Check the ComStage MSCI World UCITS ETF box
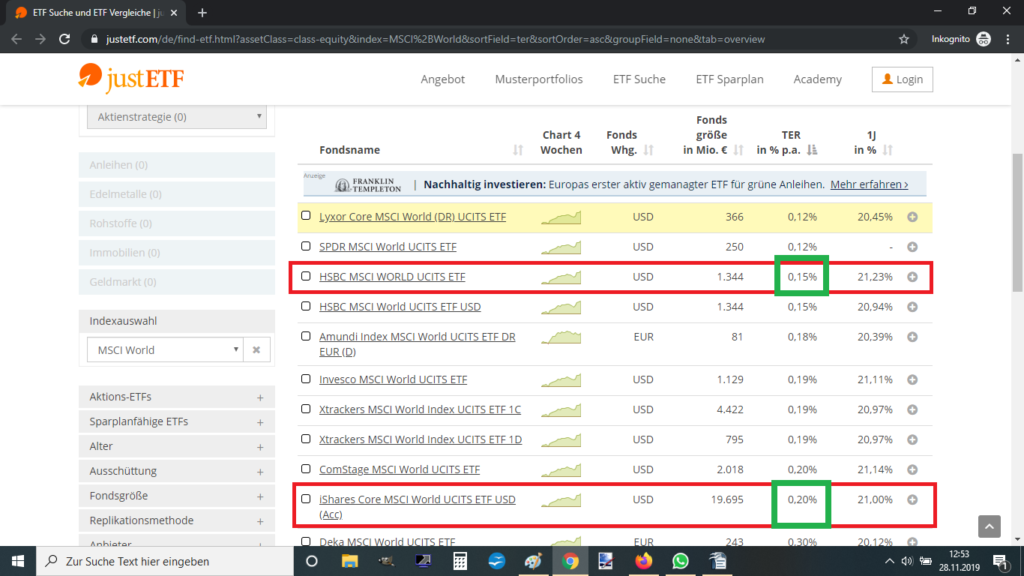1024x576 pixels. pos(306,468)
